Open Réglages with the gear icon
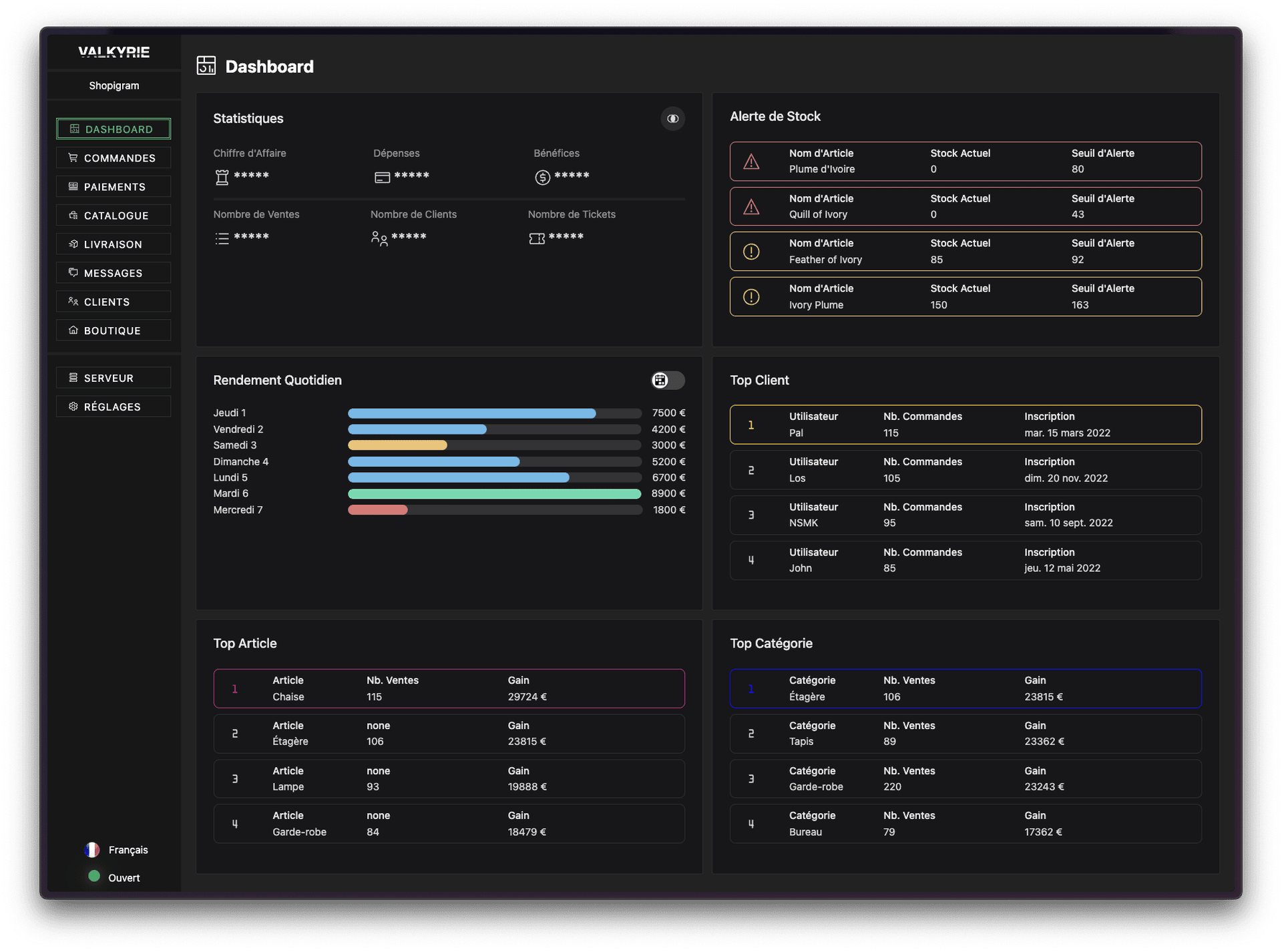The height and width of the screenshot is (952, 1282). point(73,406)
